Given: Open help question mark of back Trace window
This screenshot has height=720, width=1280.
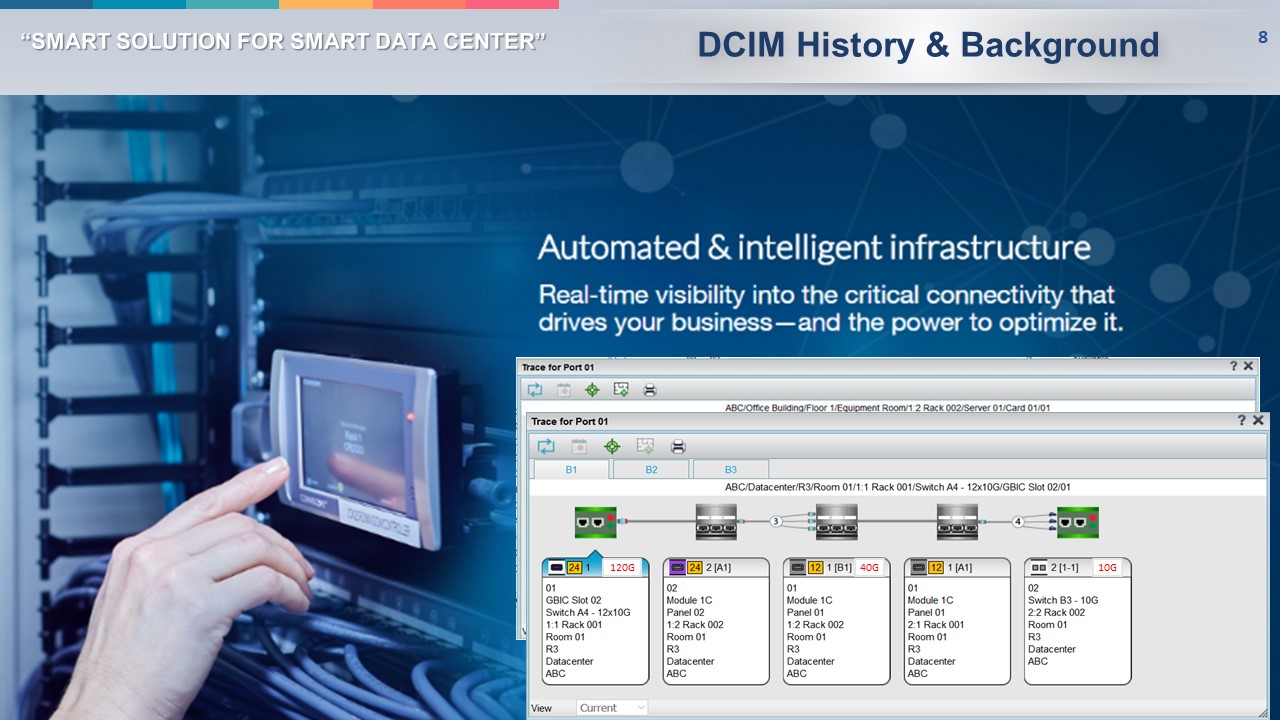Looking at the screenshot, I should point(1233,366).
